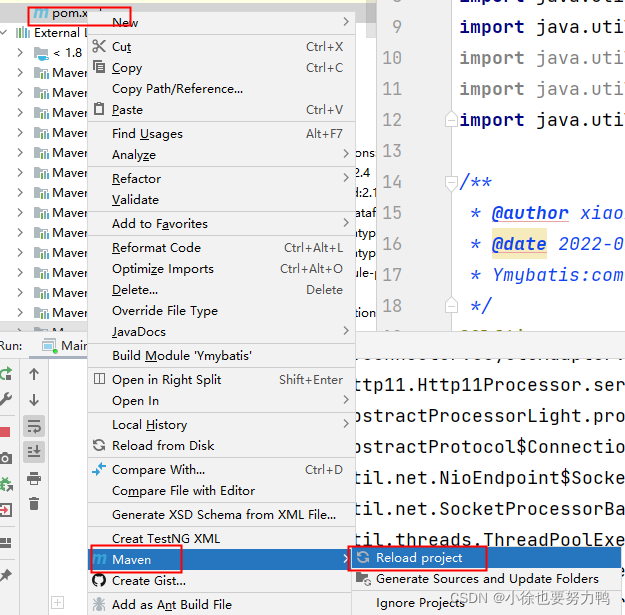Choose Generate XSD Schema from XML File
This screenshot has height=615, width=625.
pyautogui.click(x=221, y=514)
